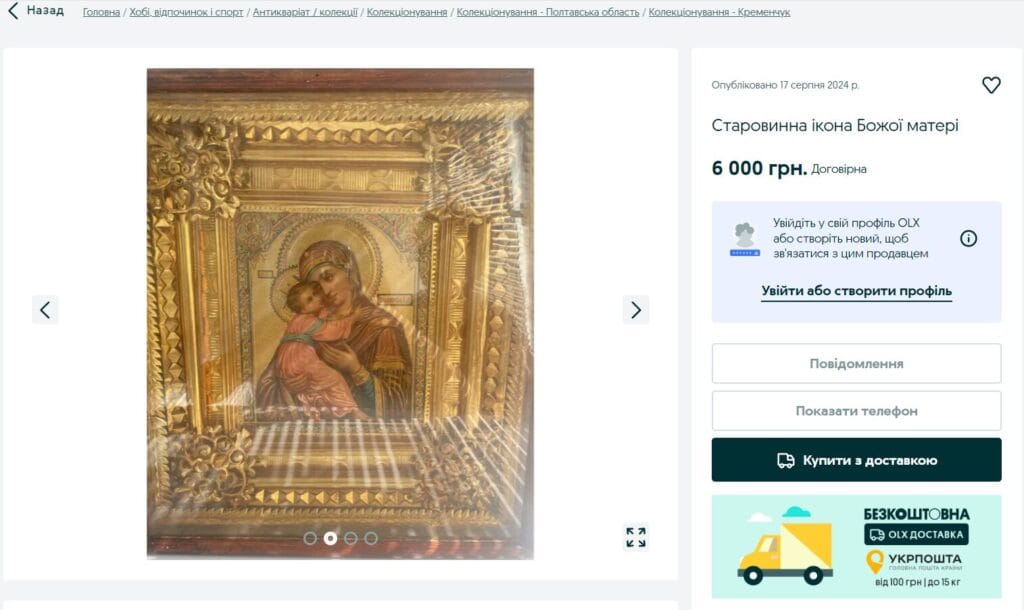Click Увійти або створити профіль link
This screenshot has height=610, width=1024.
click(x=856, y=291)
